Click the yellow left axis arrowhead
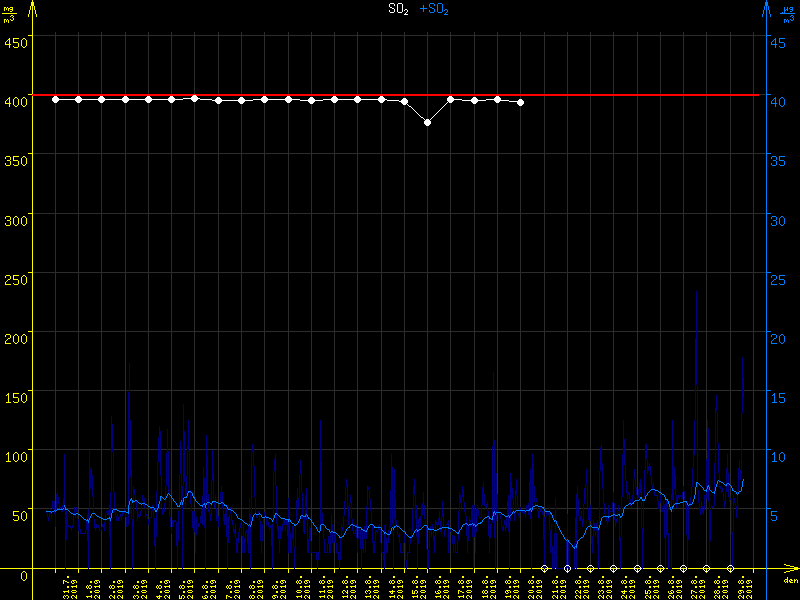Image resolution: width=800 pixels, height=600 pixels. click(33, 8)
